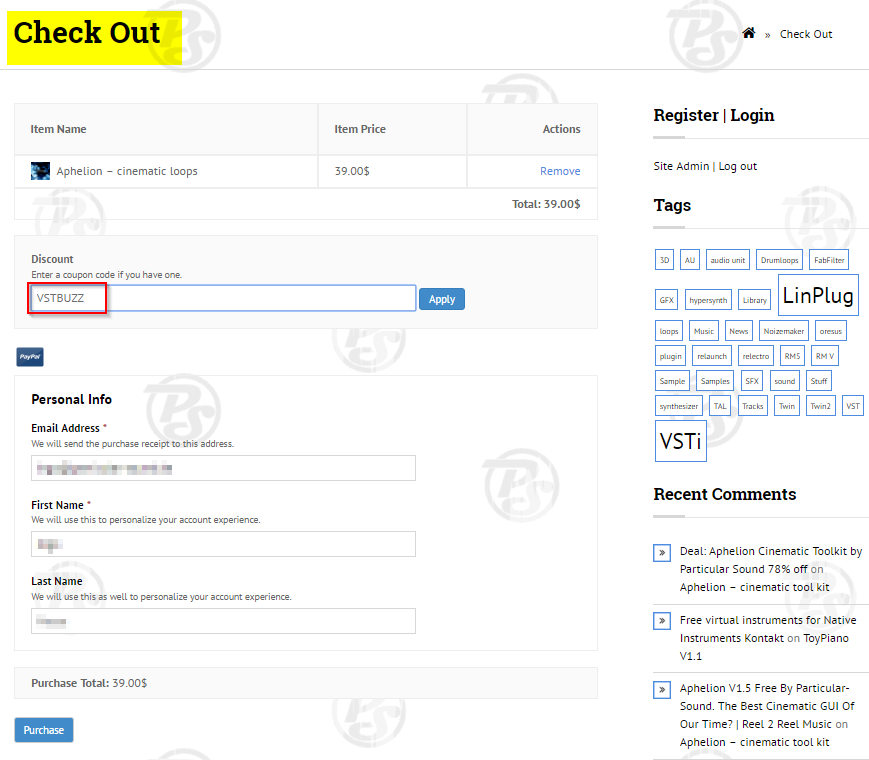Browse the VSTi tag
The height and width of the screenshot is (760, 869).
680,441
